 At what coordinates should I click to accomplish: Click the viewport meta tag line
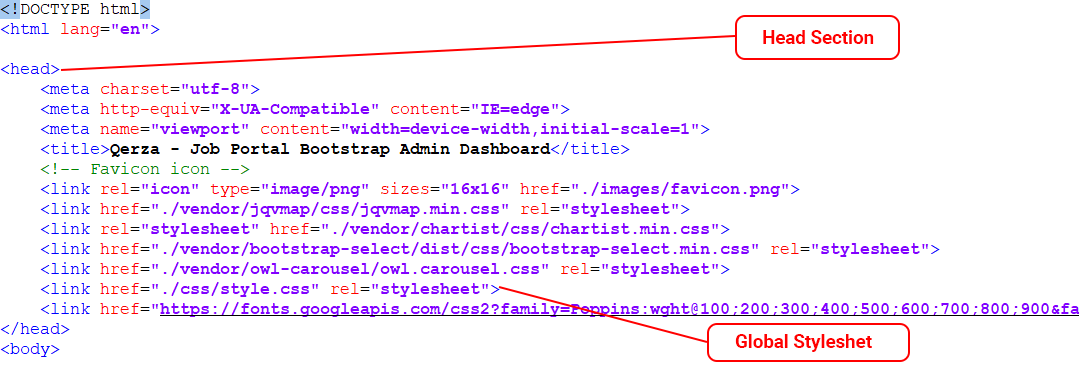coord(375,129)
